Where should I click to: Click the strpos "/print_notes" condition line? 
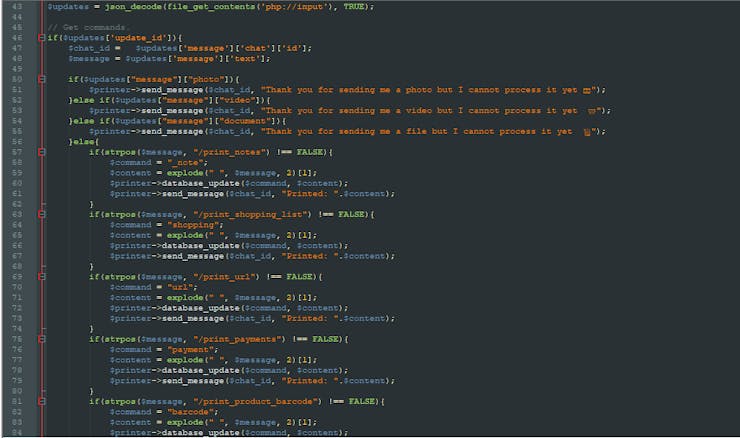click(211, 152)
